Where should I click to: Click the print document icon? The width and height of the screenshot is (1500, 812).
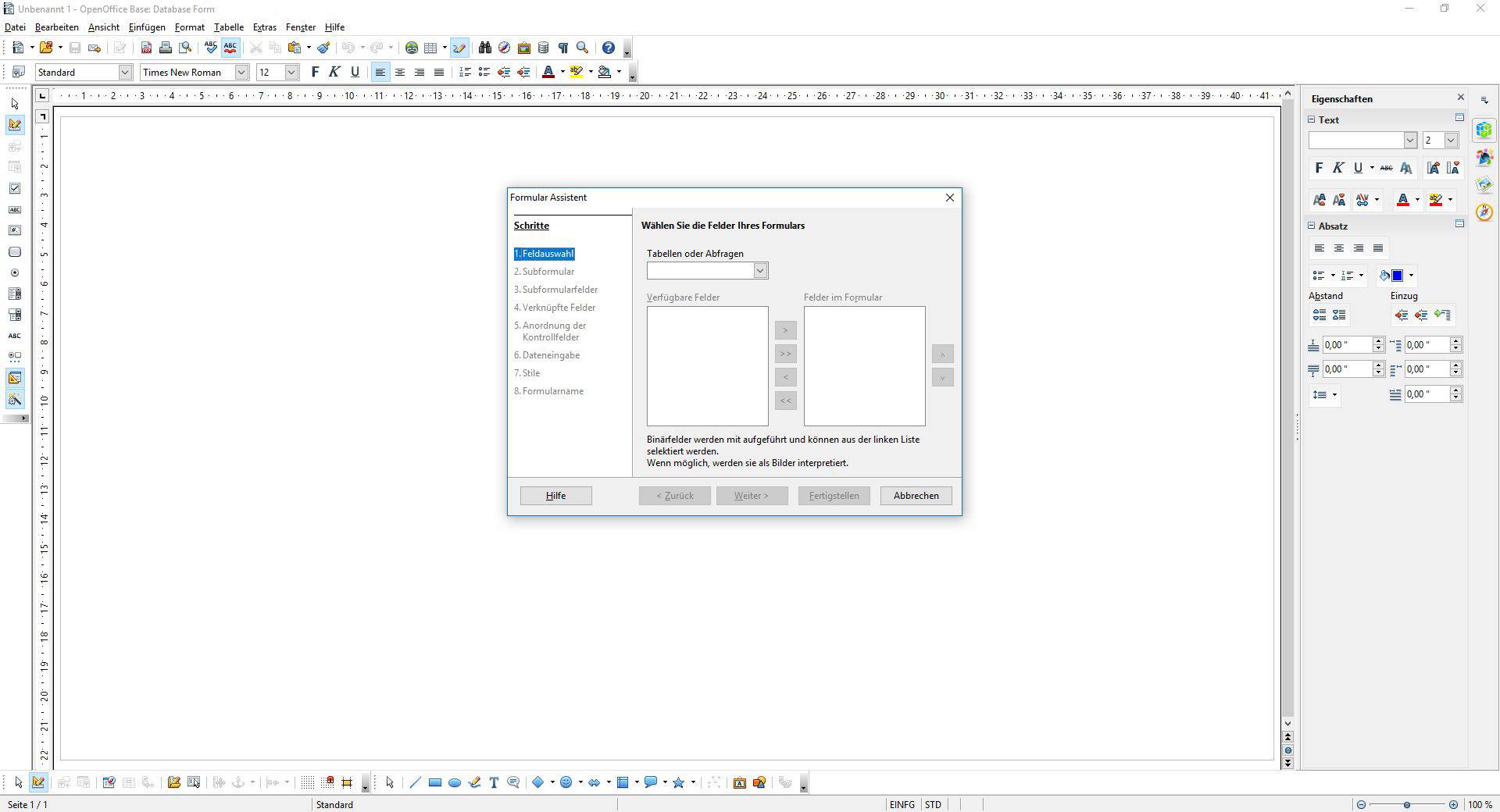tap(166, 48)
